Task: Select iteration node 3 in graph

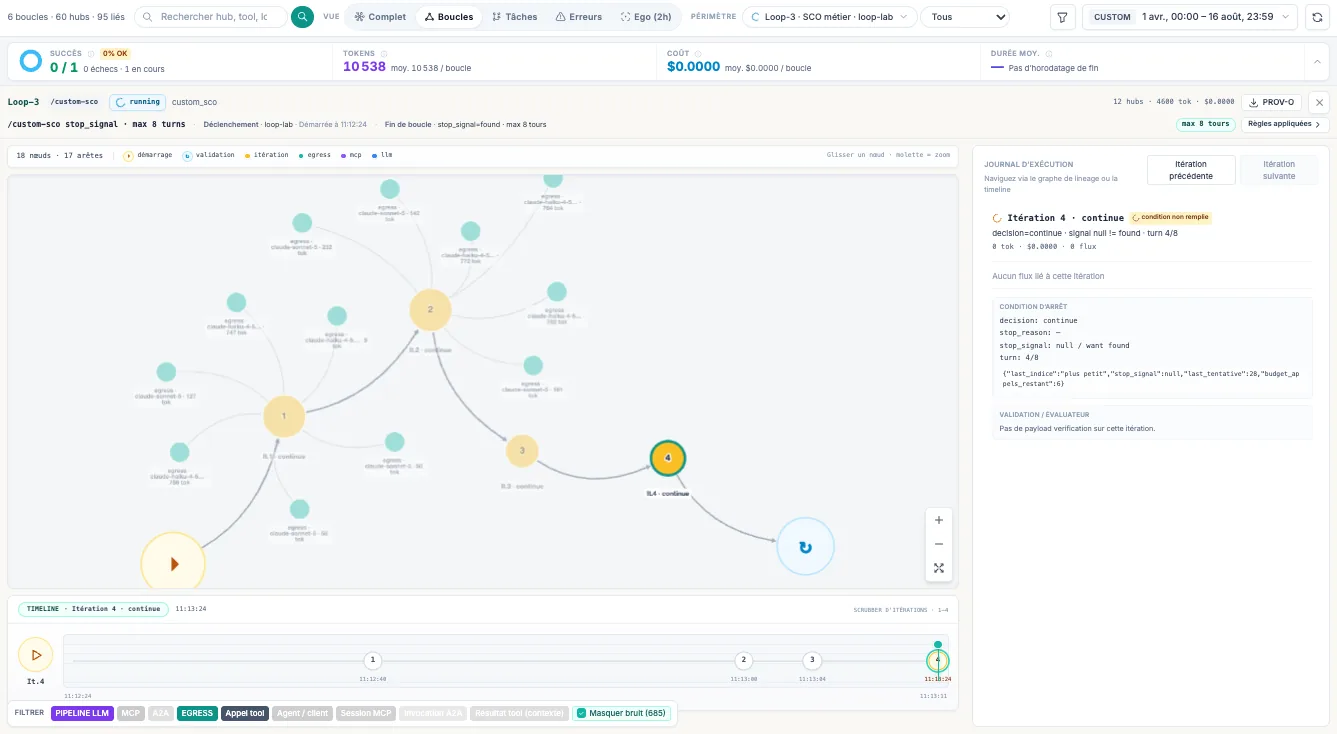Action: click(x=522, y=451)
